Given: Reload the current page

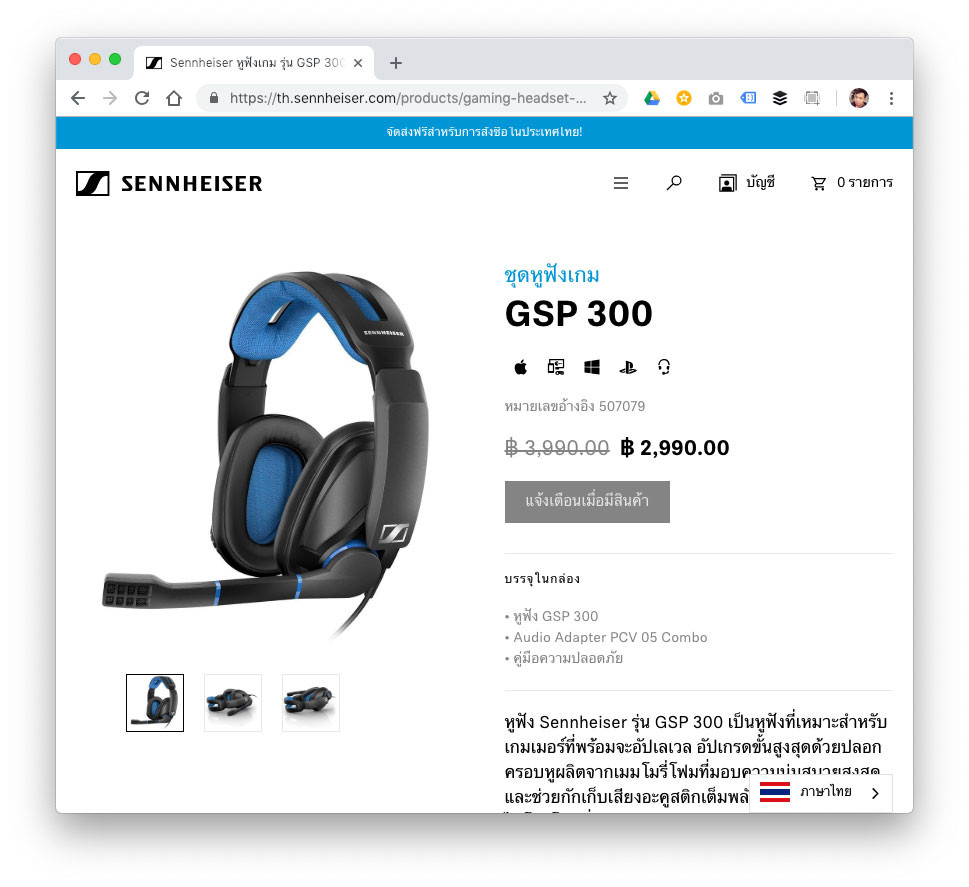Looking at the screenshot, I should coord(142,98).
